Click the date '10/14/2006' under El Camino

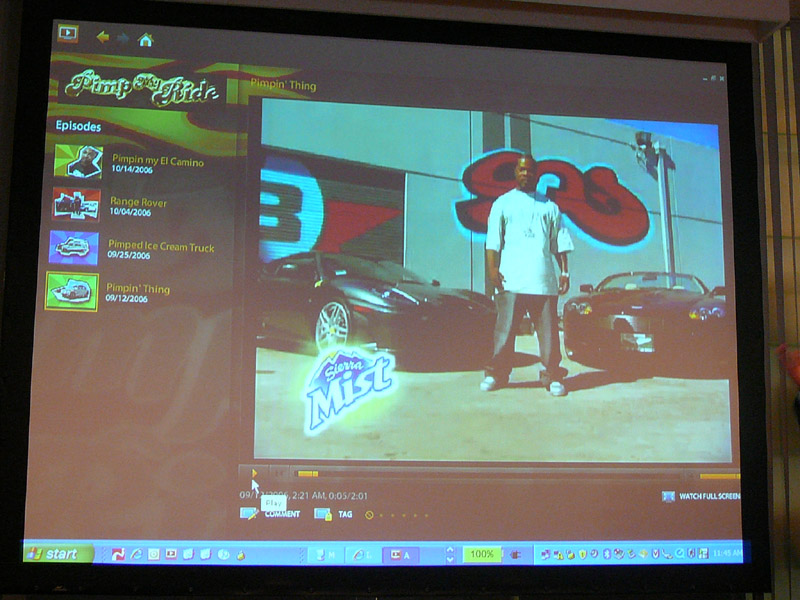[132, 169]
